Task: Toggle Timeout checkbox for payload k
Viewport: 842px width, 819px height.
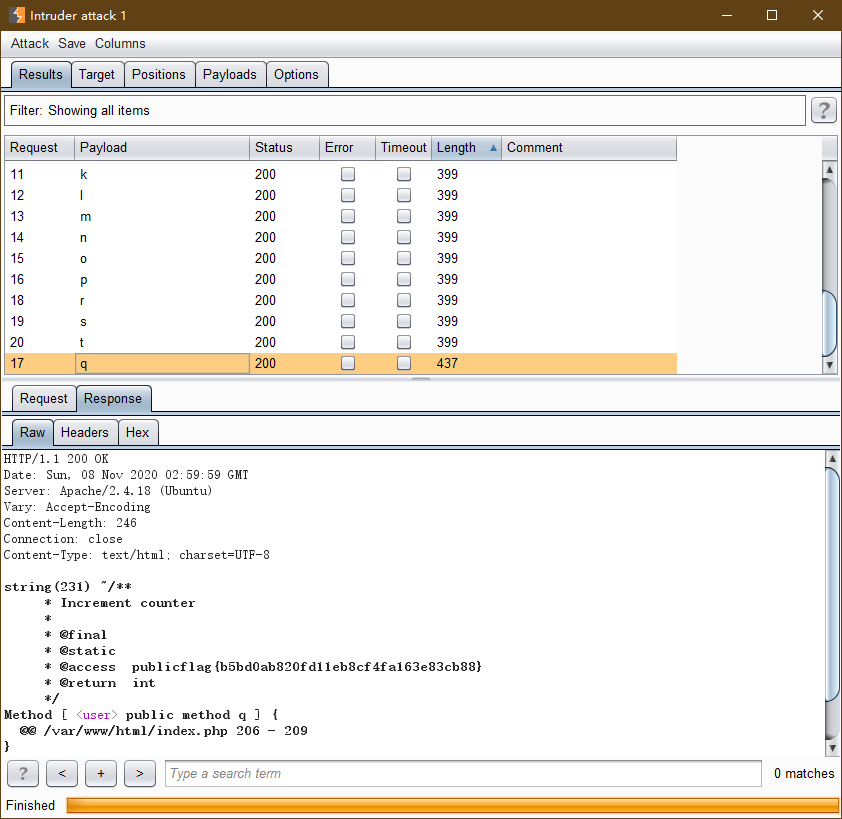Action: 404,174
